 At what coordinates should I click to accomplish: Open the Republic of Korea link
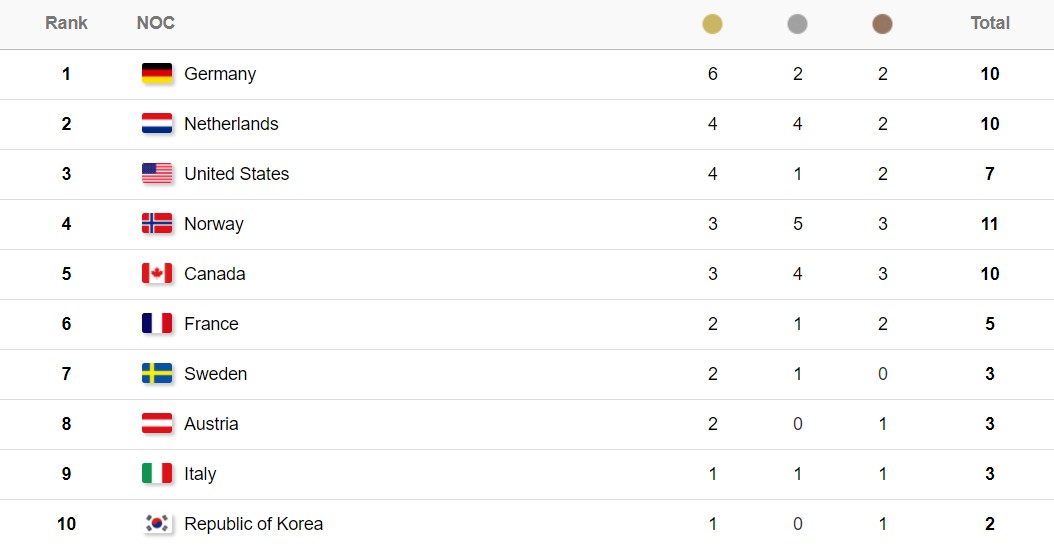pos(253,524)
